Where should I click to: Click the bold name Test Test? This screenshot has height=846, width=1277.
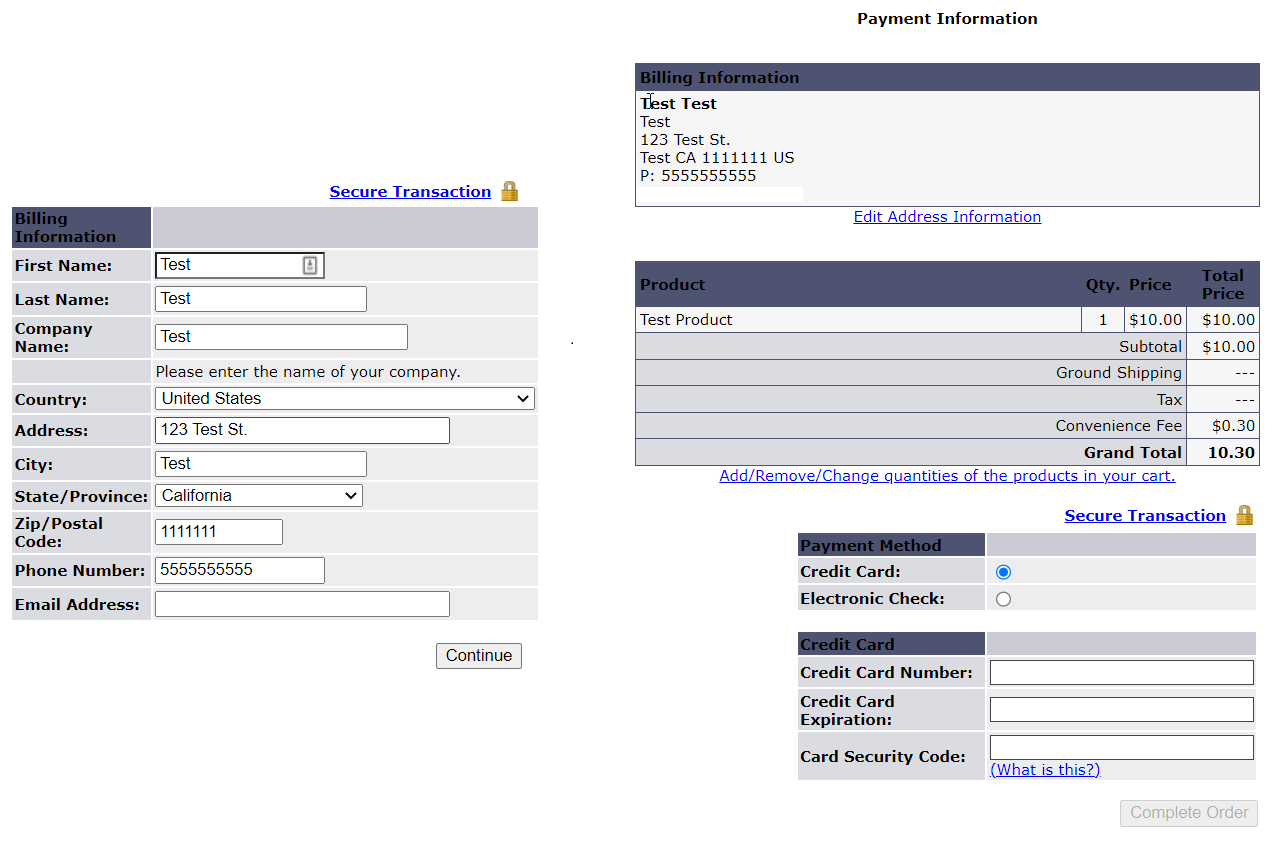tap(678, 104)
